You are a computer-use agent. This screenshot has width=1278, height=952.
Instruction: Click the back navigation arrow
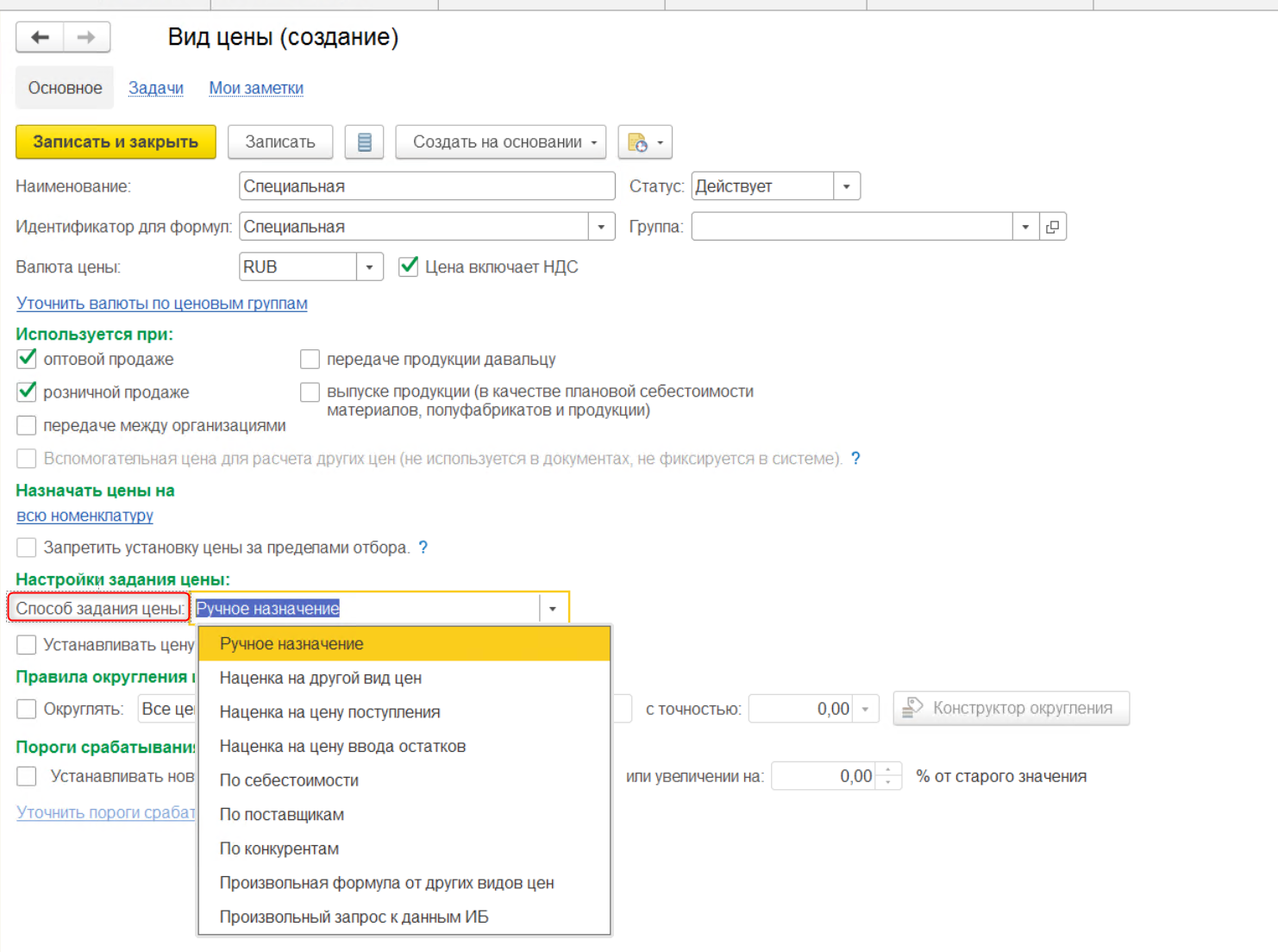pos(40,37)
